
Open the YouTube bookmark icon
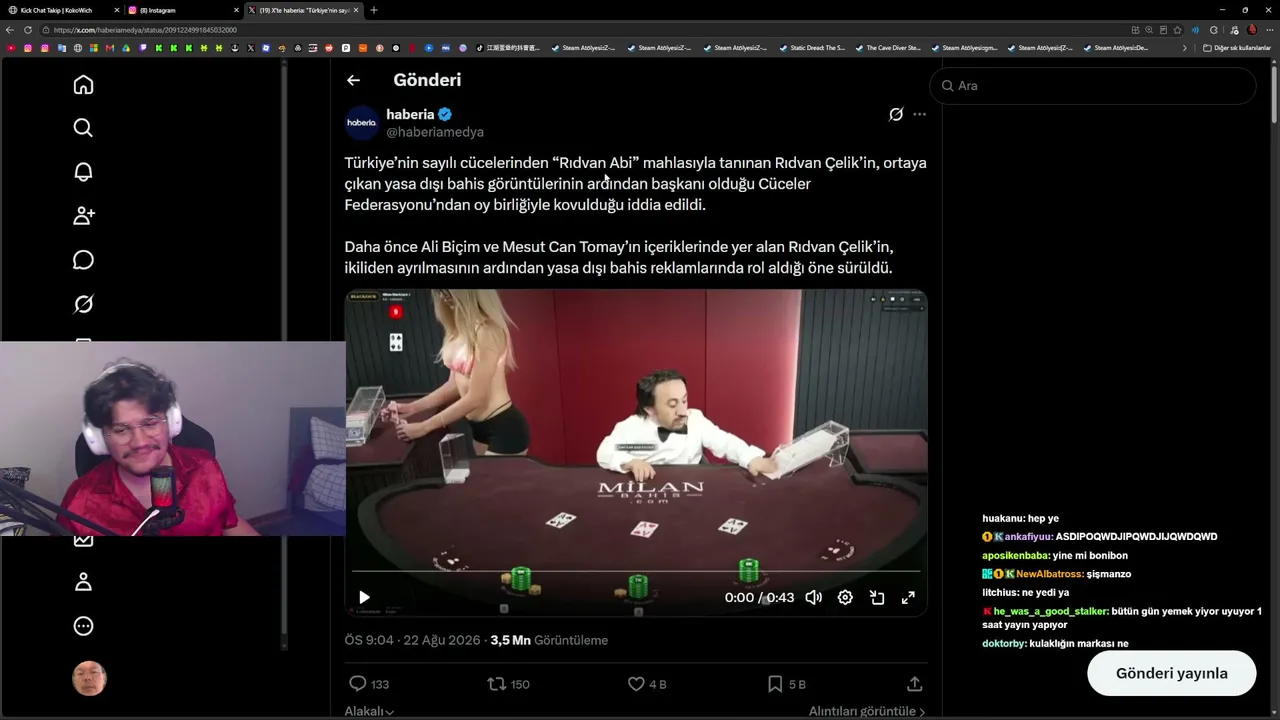coord(11,48)
